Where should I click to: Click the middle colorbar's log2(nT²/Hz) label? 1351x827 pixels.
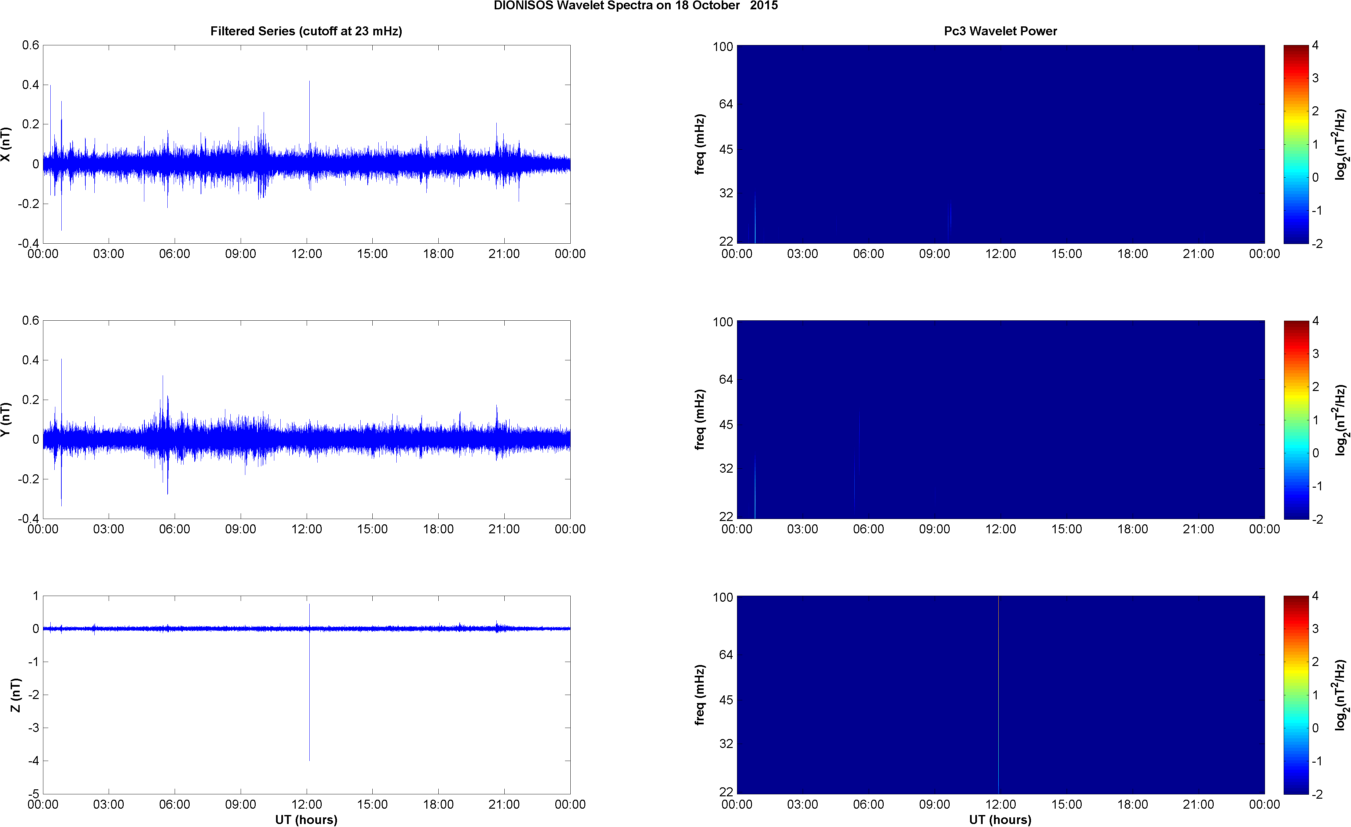[1342, 420]
